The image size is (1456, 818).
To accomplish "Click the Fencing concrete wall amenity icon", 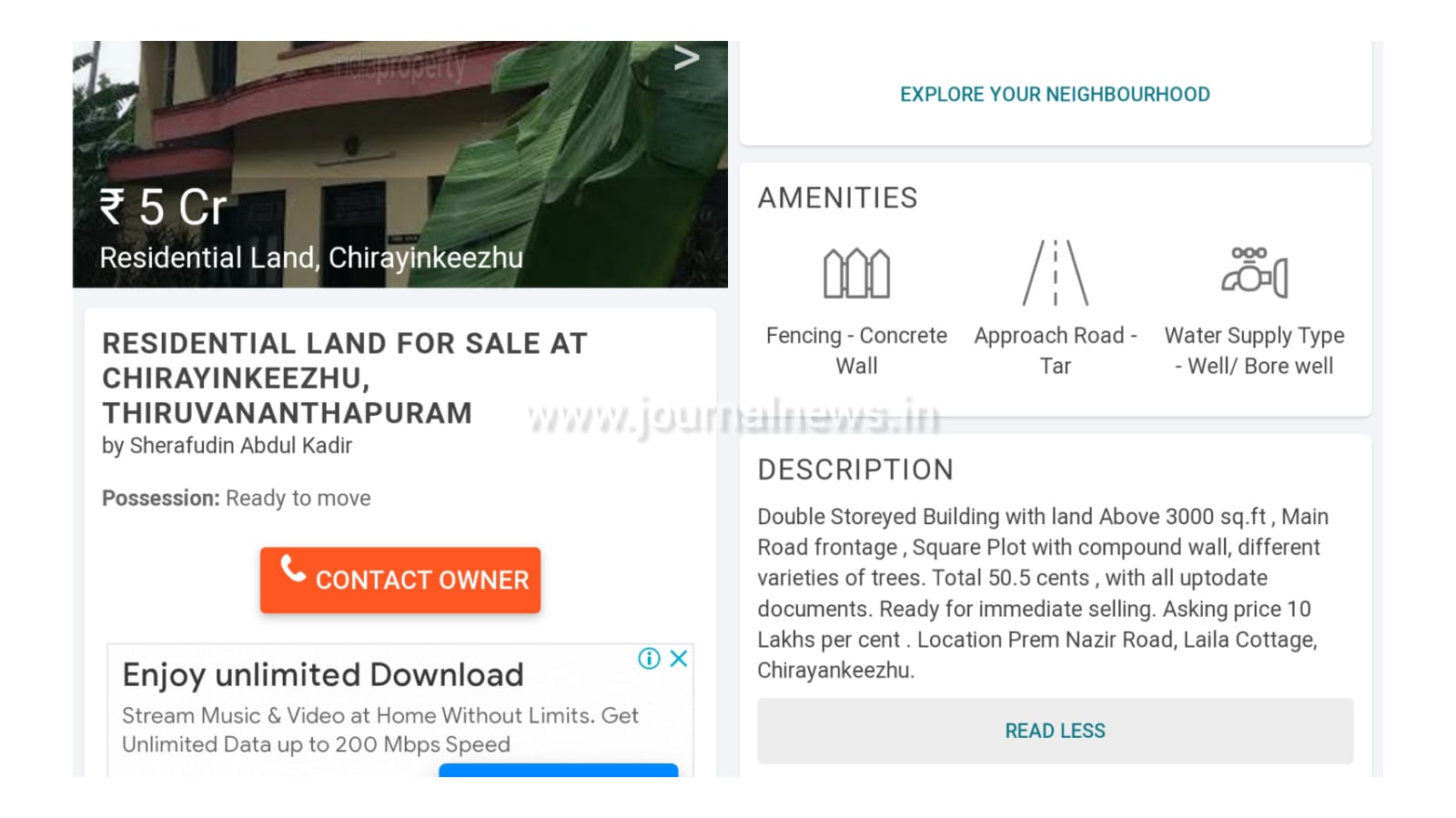I will 856,273.
